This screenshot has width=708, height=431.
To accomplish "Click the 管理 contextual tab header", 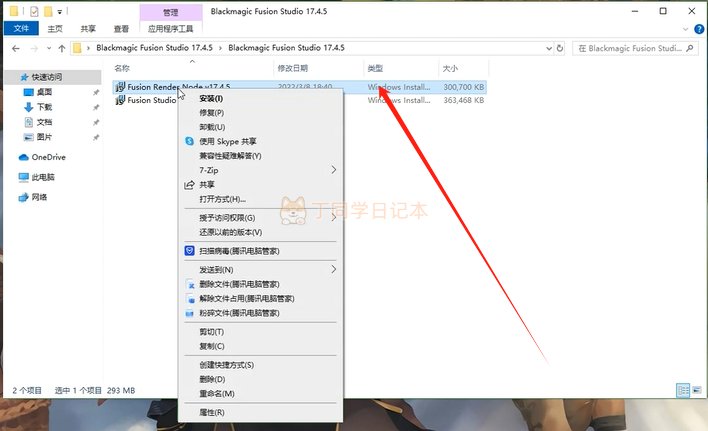I will click(171, 13).
